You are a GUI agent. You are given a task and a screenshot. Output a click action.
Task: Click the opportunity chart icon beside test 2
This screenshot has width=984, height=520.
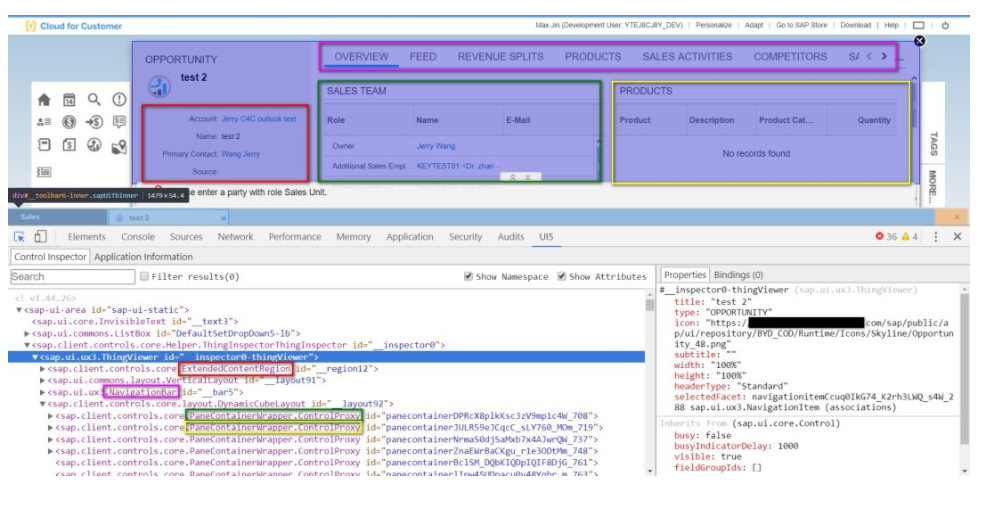159,87
